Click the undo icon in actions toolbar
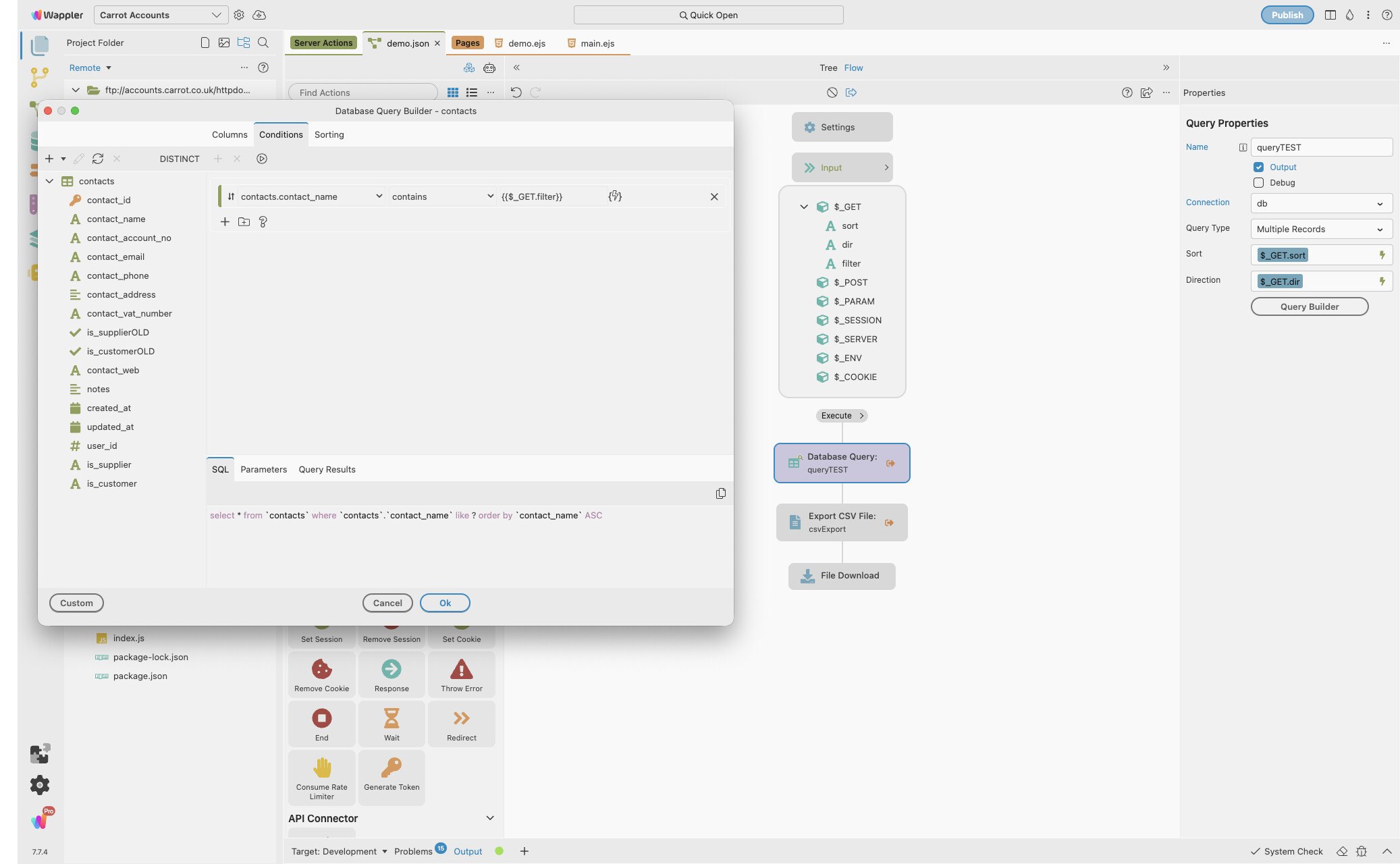Screen dimensions: 1400x864 pos(516,92)
